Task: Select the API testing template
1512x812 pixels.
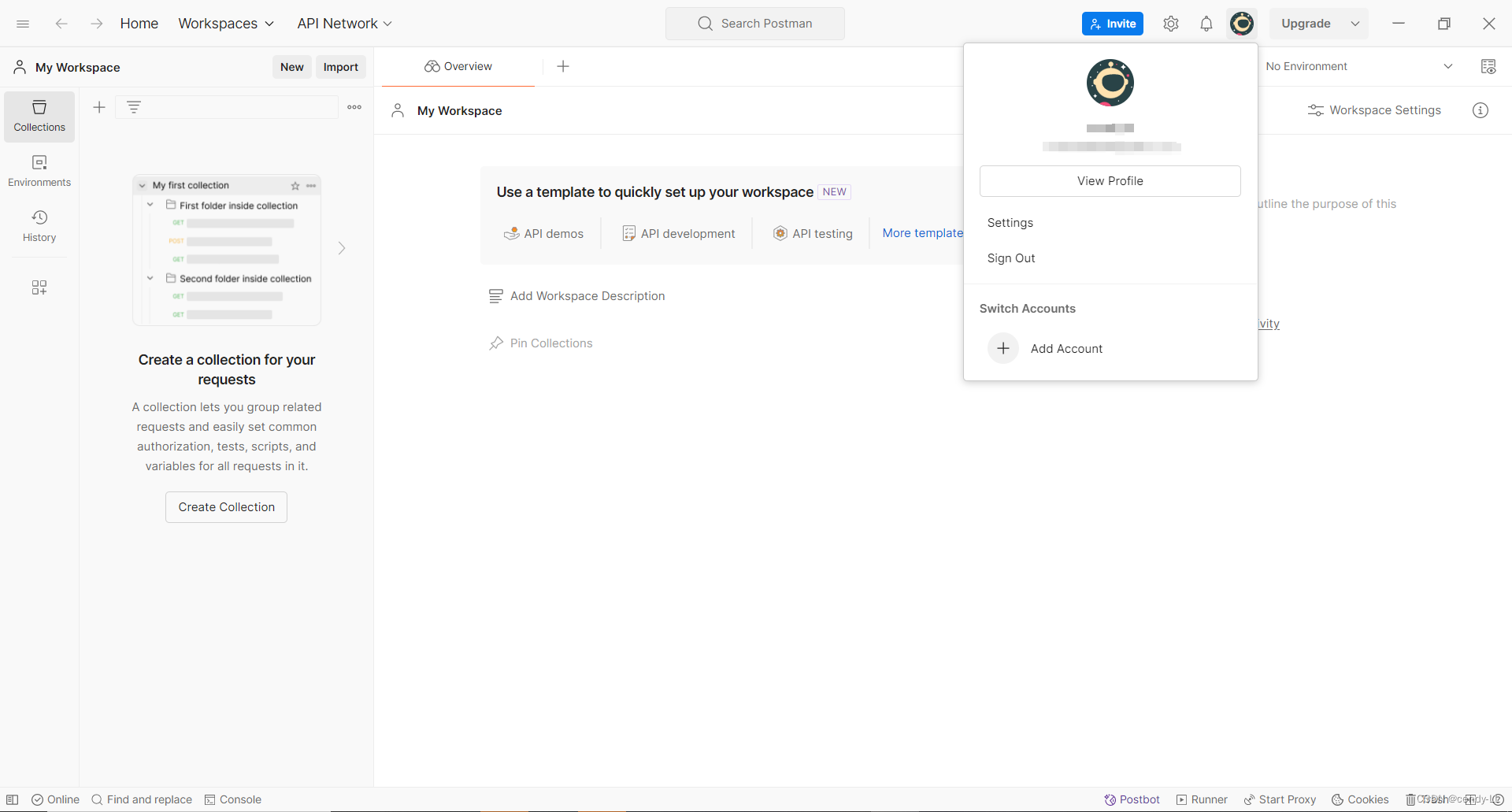Action: pos(813,233)
